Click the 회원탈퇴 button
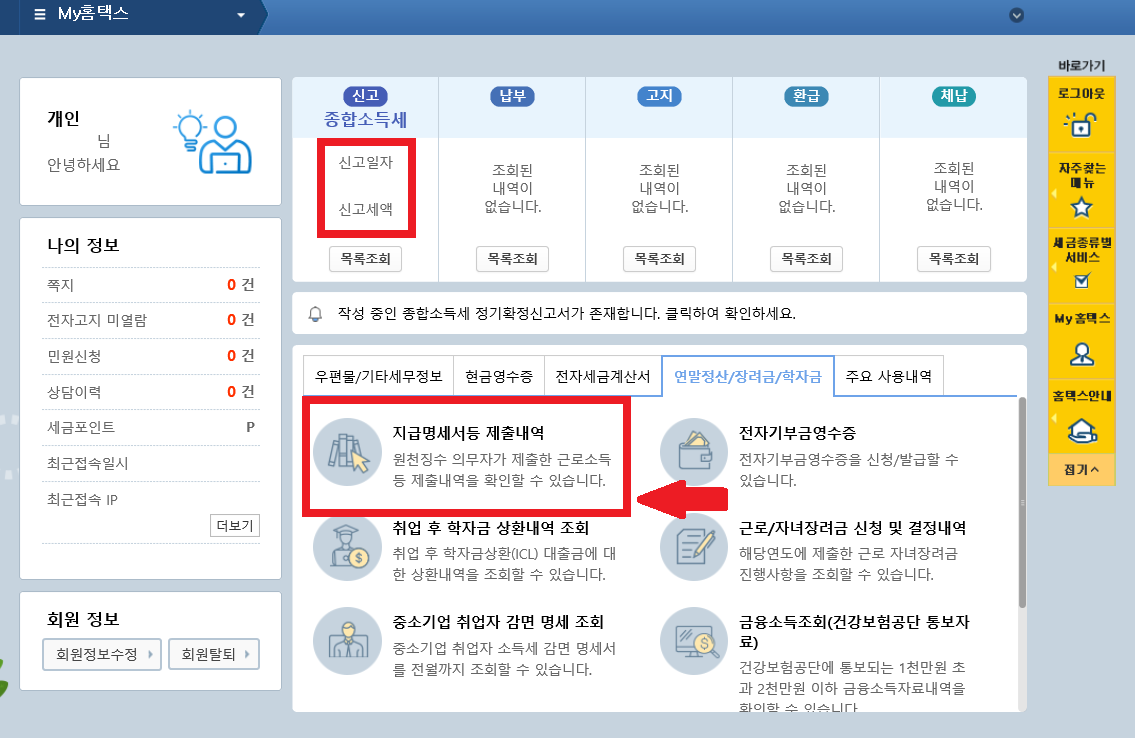This screenshot has width=1135, height=738. pos(214,654)
